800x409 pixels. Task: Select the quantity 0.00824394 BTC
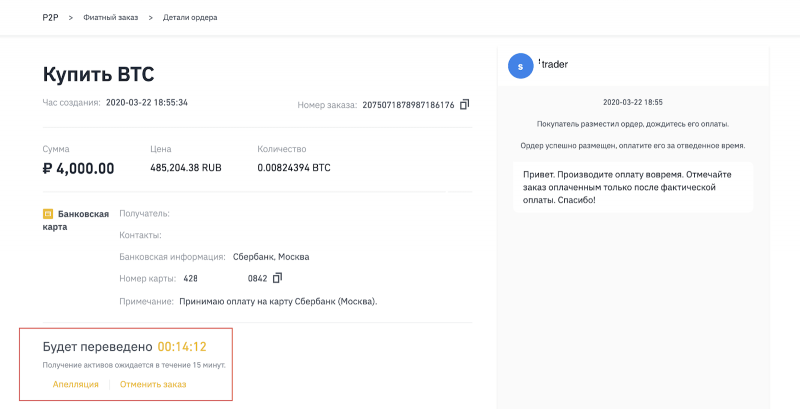click(x=293, y=168)
